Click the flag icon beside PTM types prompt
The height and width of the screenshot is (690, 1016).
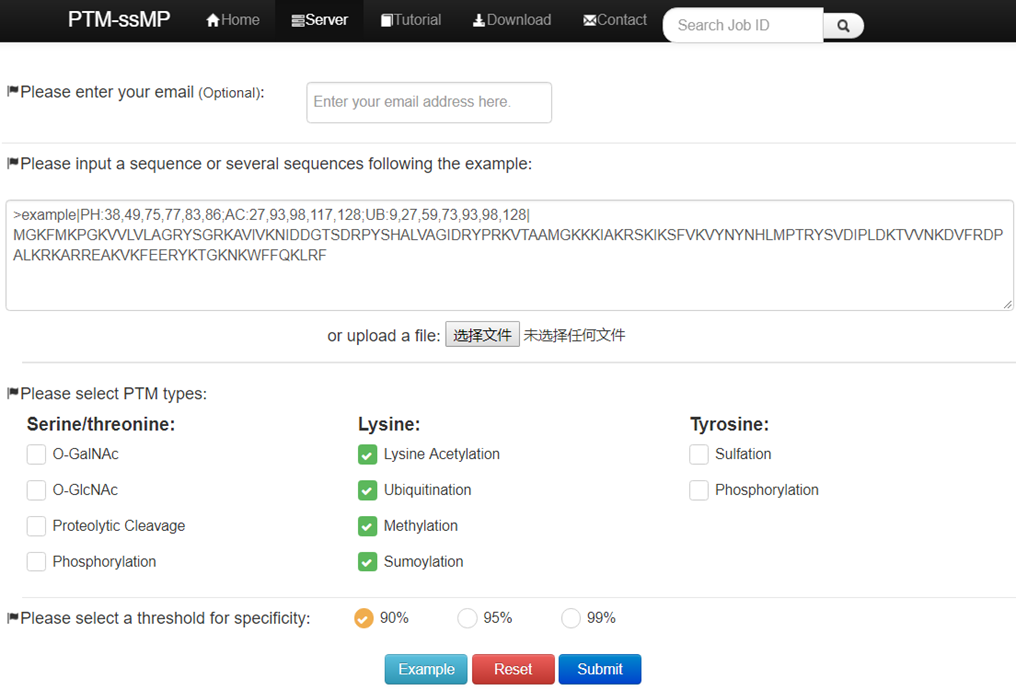tap(11, 393)
